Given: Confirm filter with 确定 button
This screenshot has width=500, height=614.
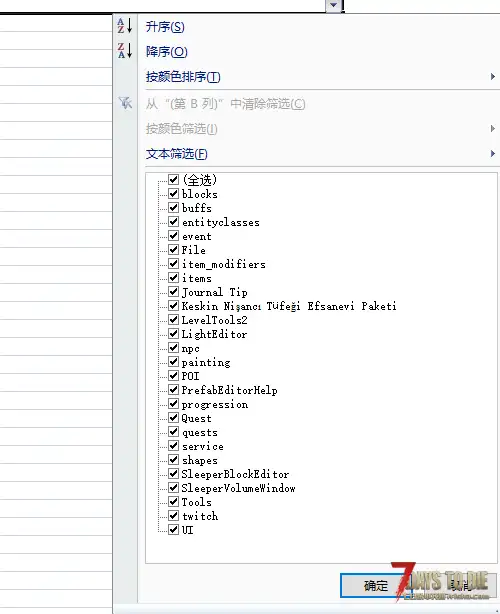Looking at the screenshot, I should [375, 585].
